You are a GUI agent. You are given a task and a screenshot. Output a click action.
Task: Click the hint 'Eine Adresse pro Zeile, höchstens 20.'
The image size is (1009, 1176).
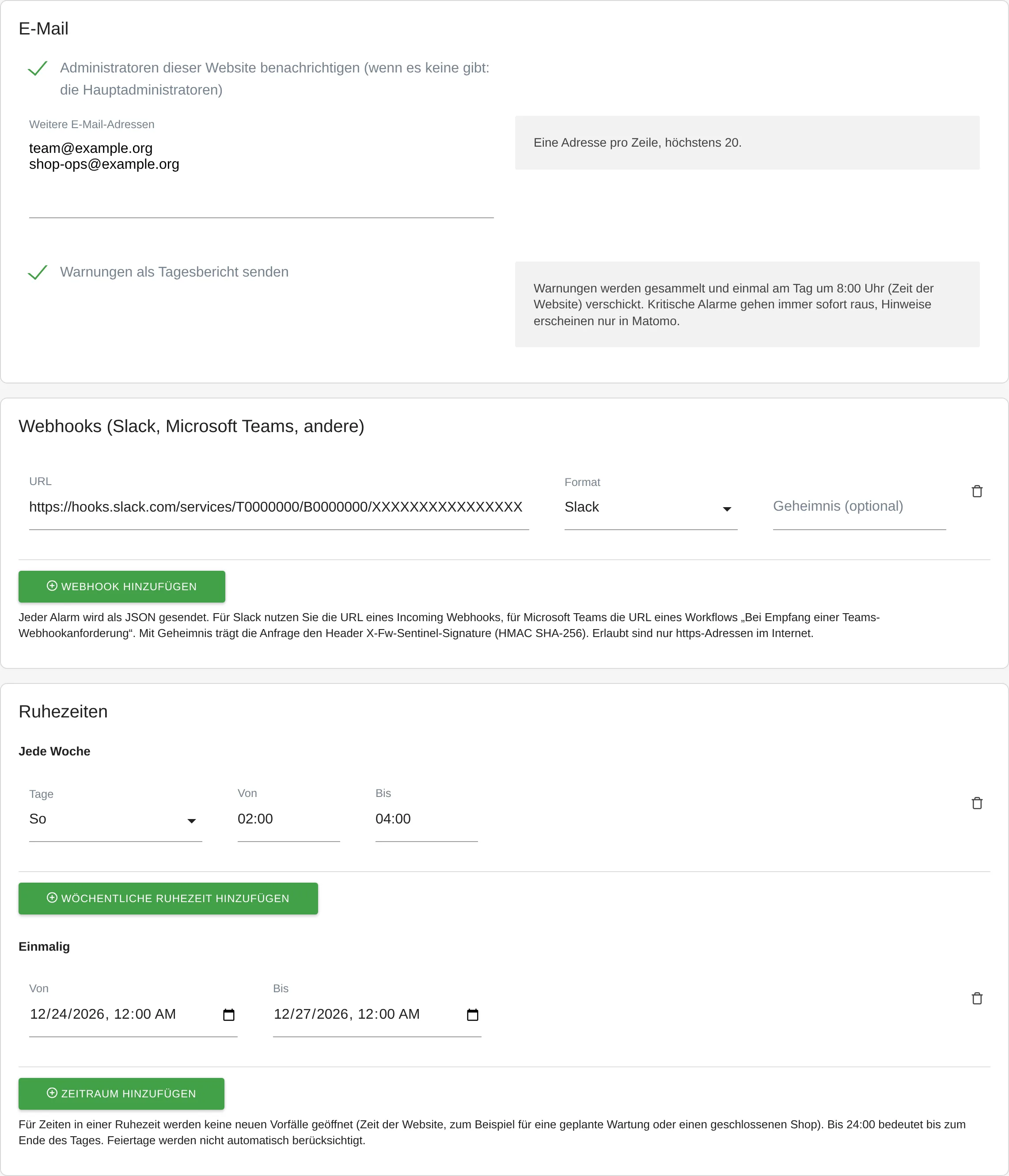pos(637,142)
